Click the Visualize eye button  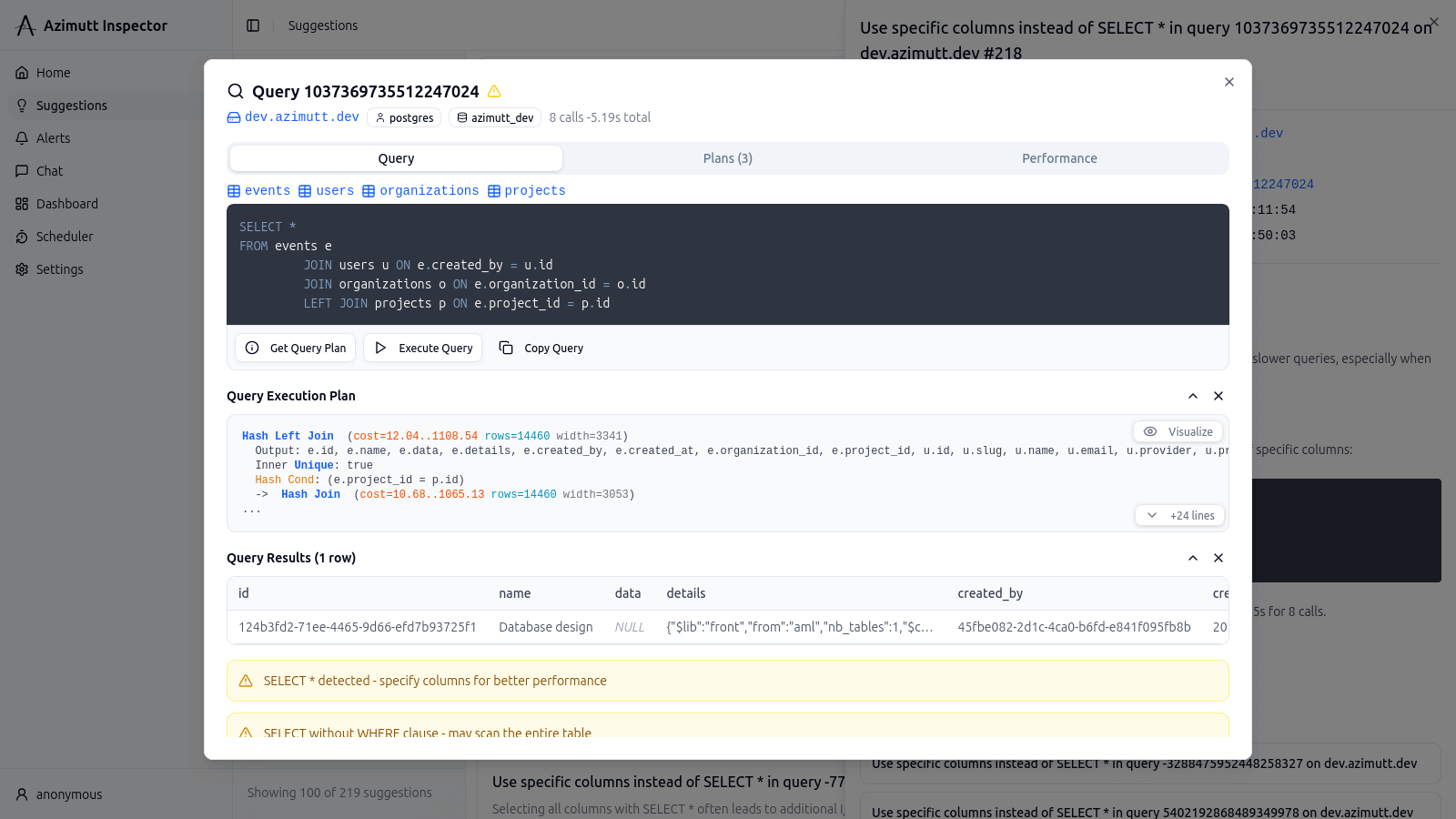click(1178, 431)
